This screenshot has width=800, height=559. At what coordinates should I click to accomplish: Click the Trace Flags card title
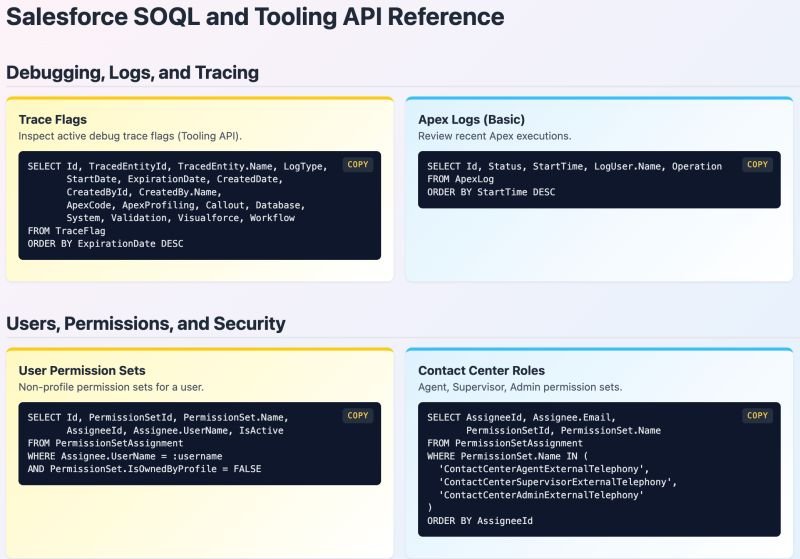(x=53, y=119)
